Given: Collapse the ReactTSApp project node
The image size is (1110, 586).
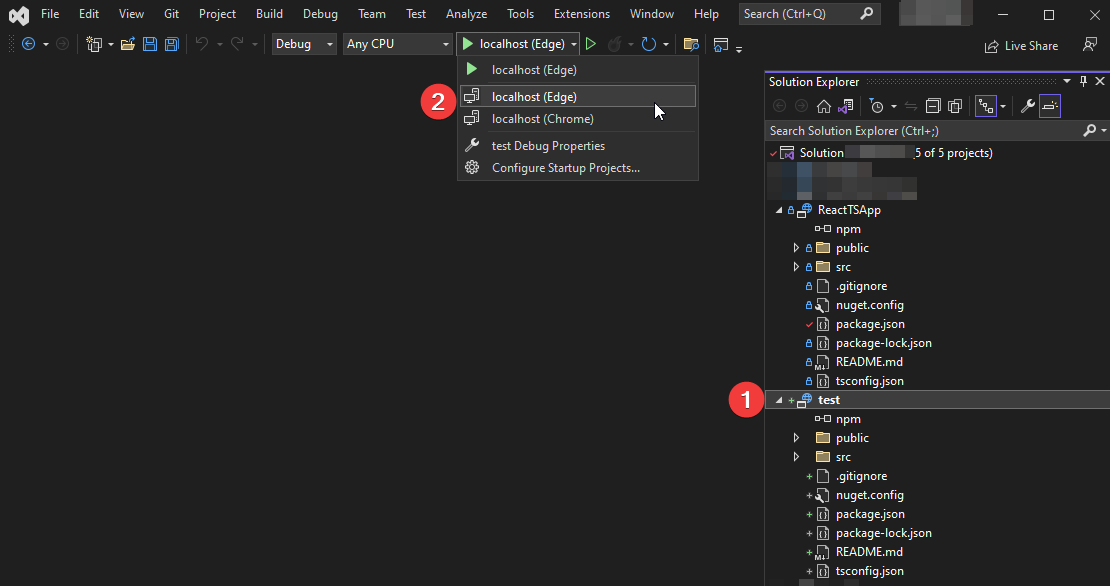Looking at the screenshot, I should [779, 210].
